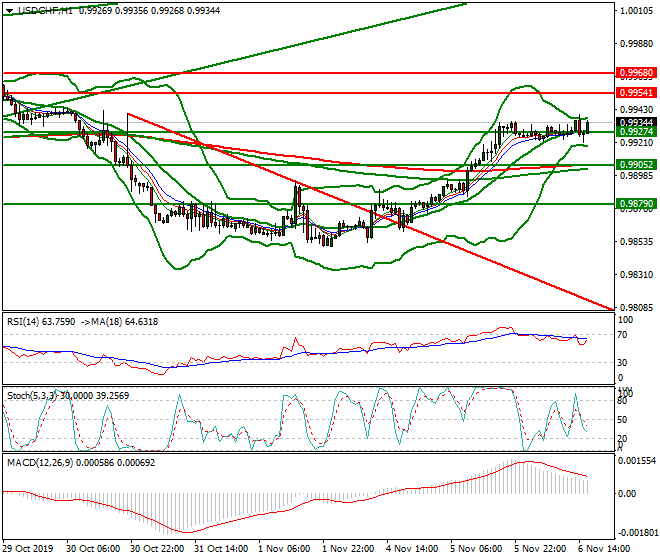Open the chart menu triangle beside USDCHF,H1

coord(9,11)
